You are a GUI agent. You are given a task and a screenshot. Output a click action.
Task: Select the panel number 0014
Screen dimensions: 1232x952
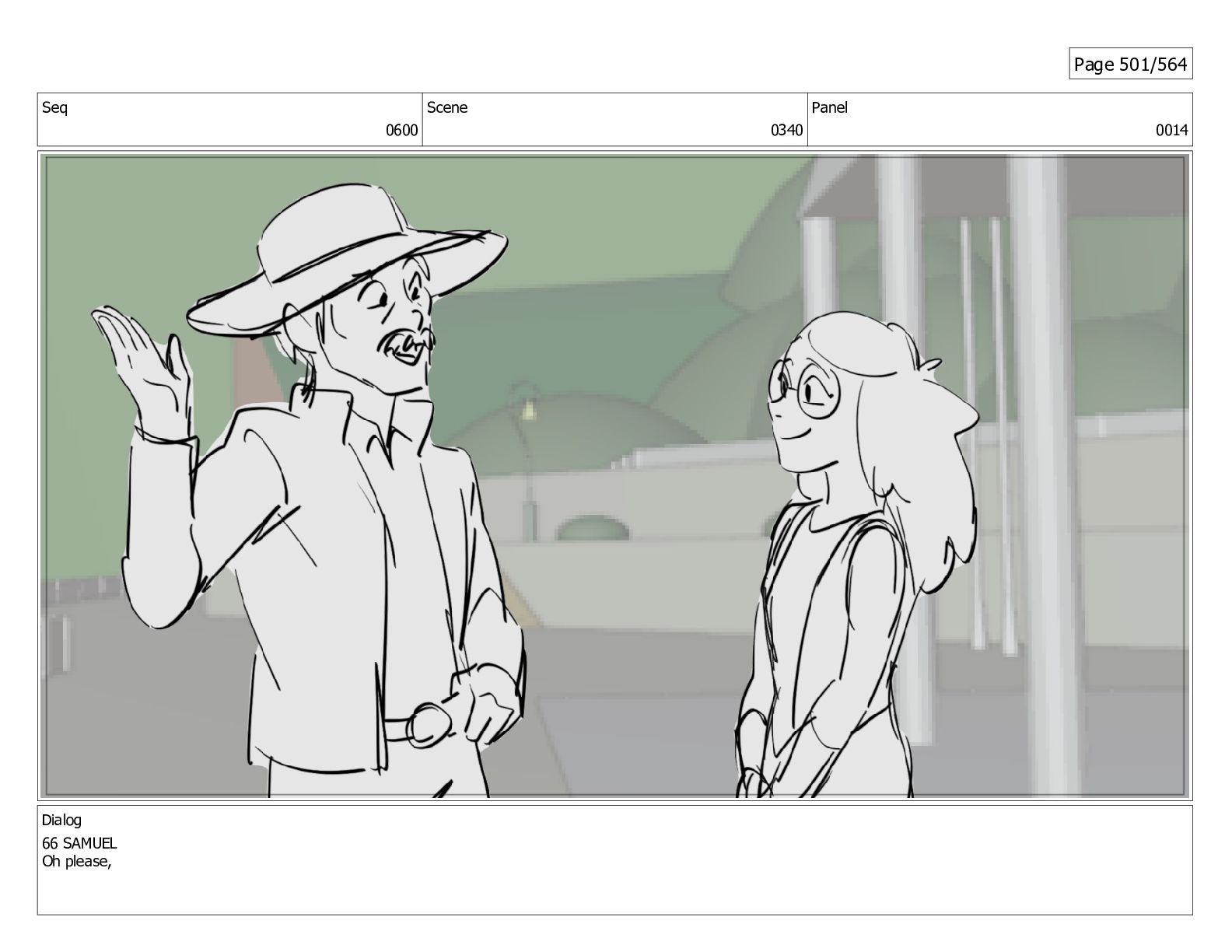tap(1171, 131)
